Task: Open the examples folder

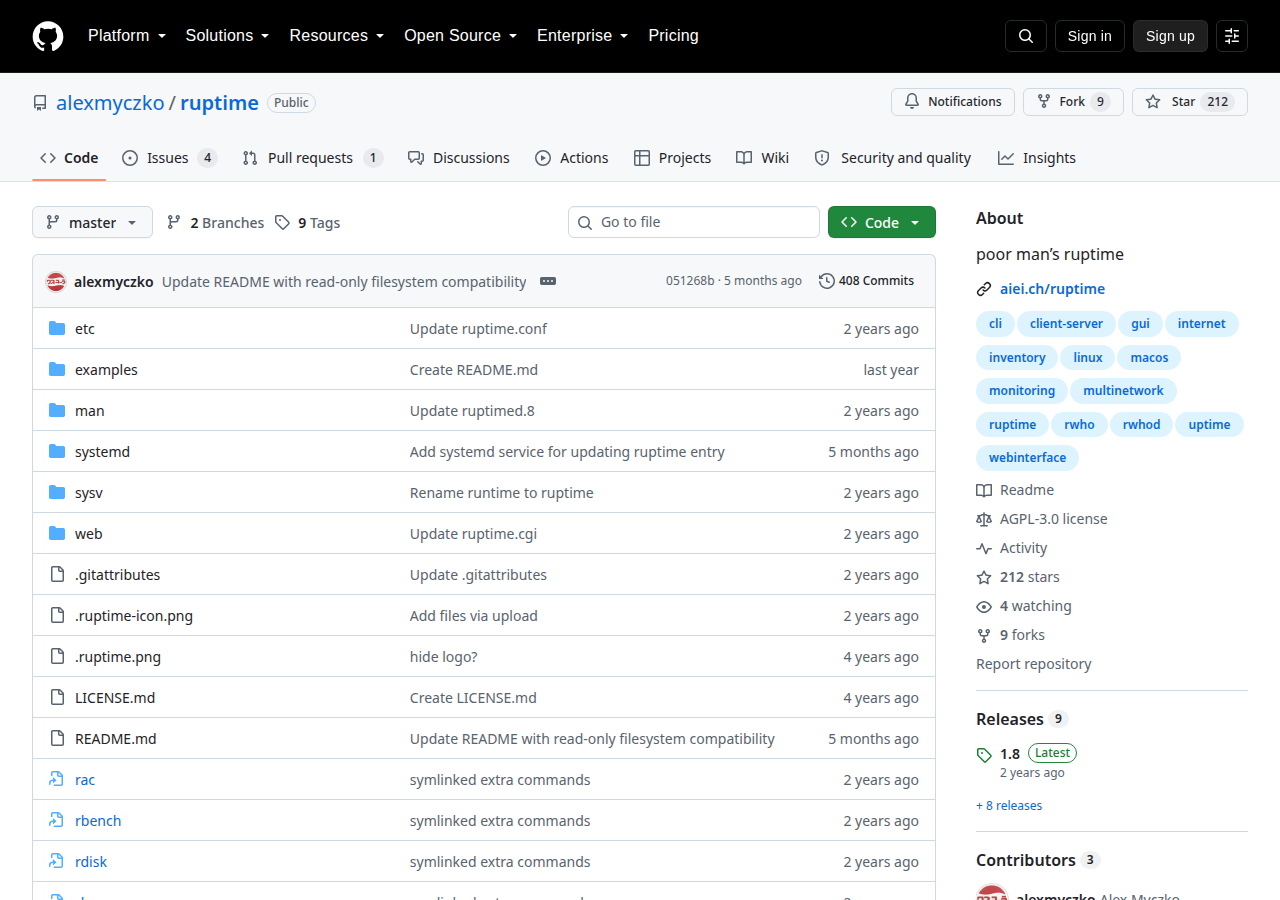Action: 106,370
